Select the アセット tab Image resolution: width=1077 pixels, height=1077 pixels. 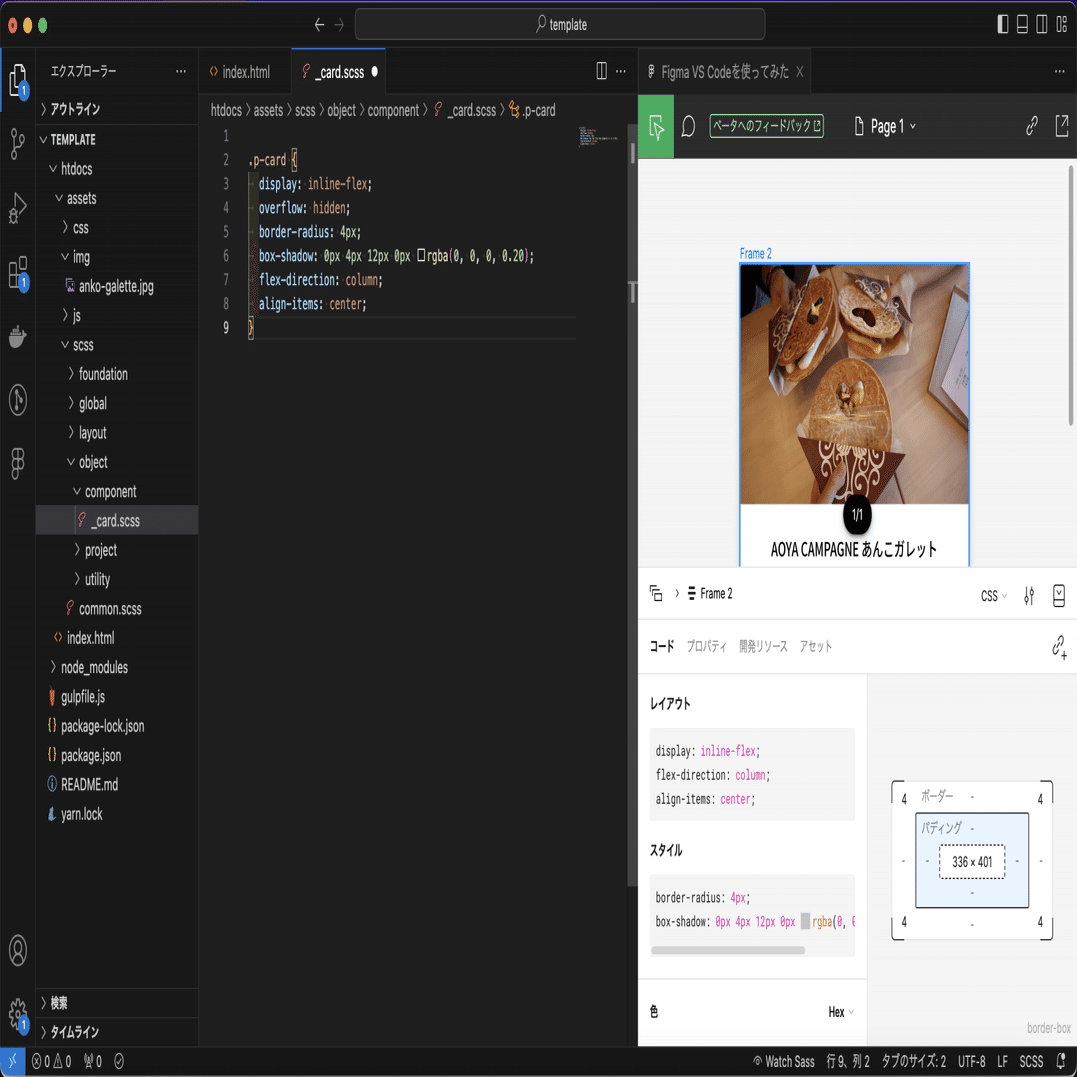[x=815, y=646]
